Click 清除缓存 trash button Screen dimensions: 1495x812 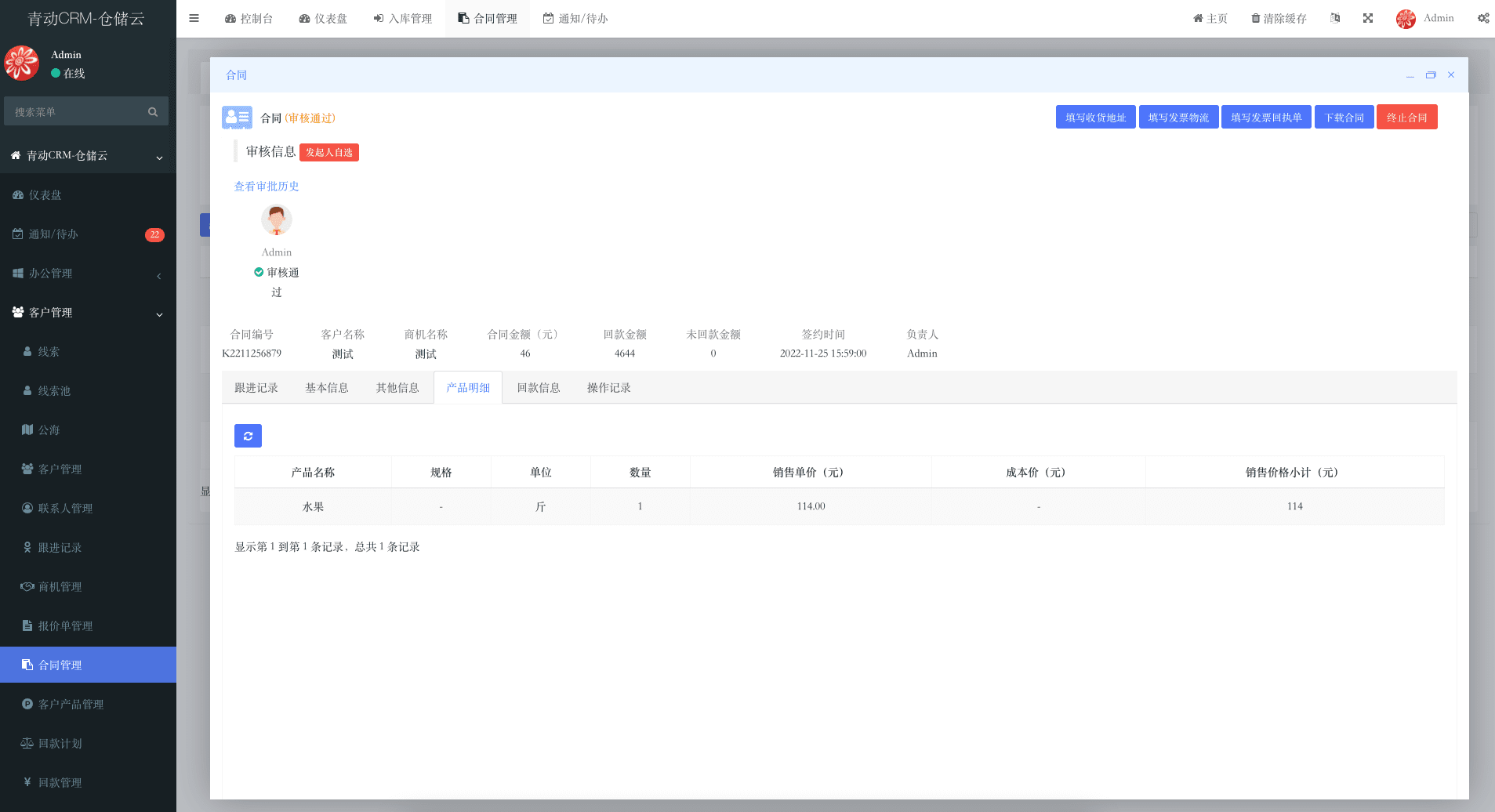(1279, 19)
